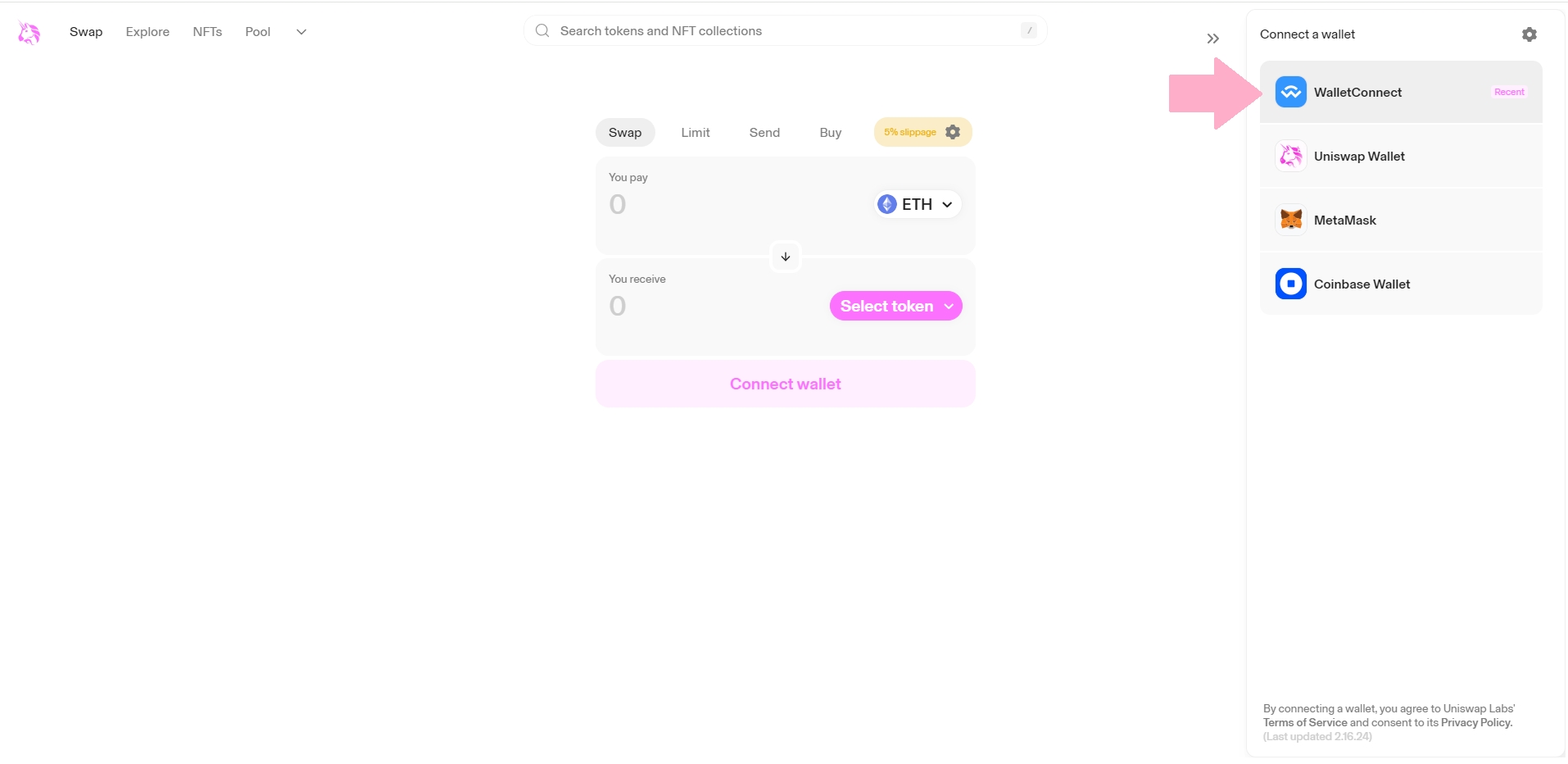1568x764 pixels.
Task: Flip tokens with the down arrow
Action: (x=785, y=257)
